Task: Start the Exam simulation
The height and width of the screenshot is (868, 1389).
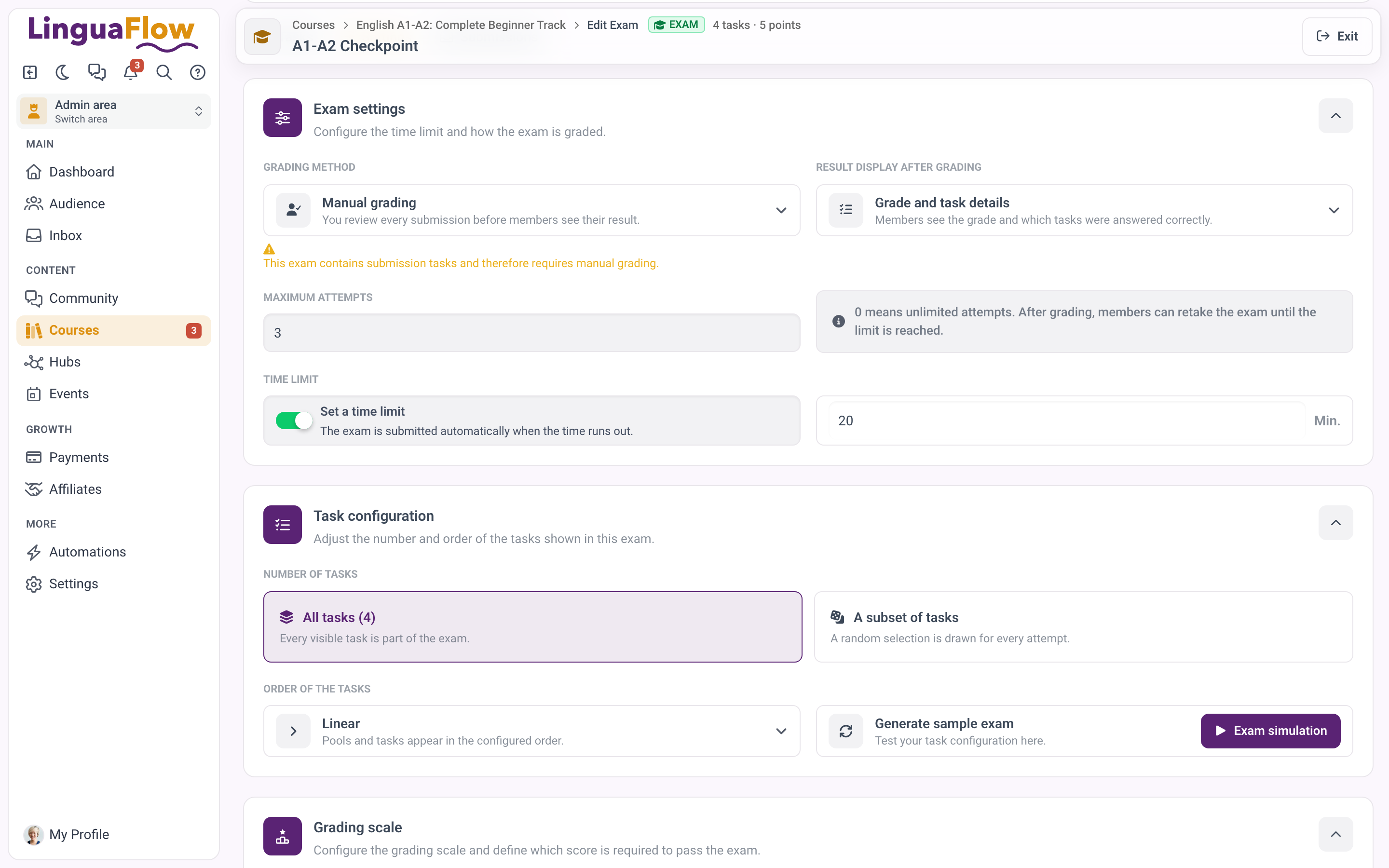Action: [1270, 731]
